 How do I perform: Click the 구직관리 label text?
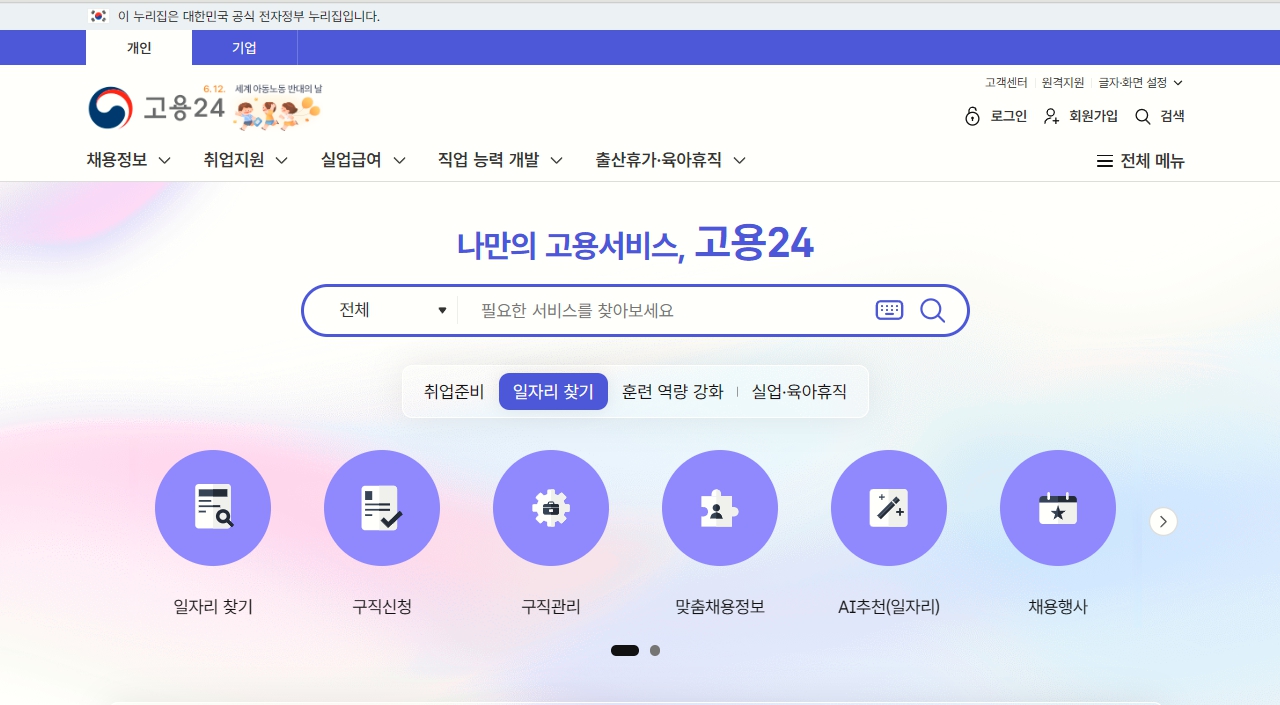551,606
